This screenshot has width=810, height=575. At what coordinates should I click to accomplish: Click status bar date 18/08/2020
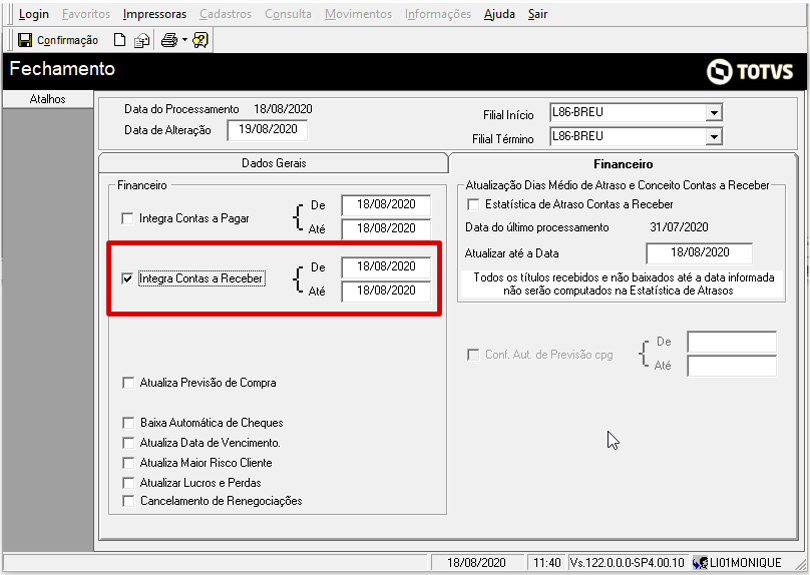476,563
